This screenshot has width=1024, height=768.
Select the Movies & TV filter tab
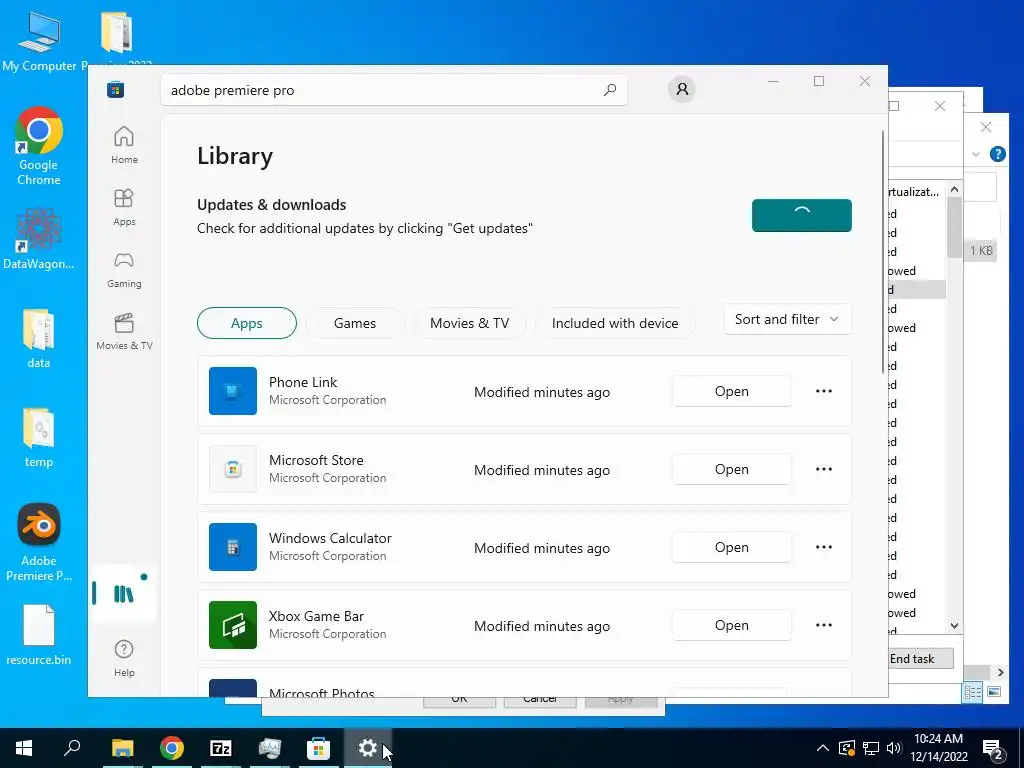click(x=470, y=323)
